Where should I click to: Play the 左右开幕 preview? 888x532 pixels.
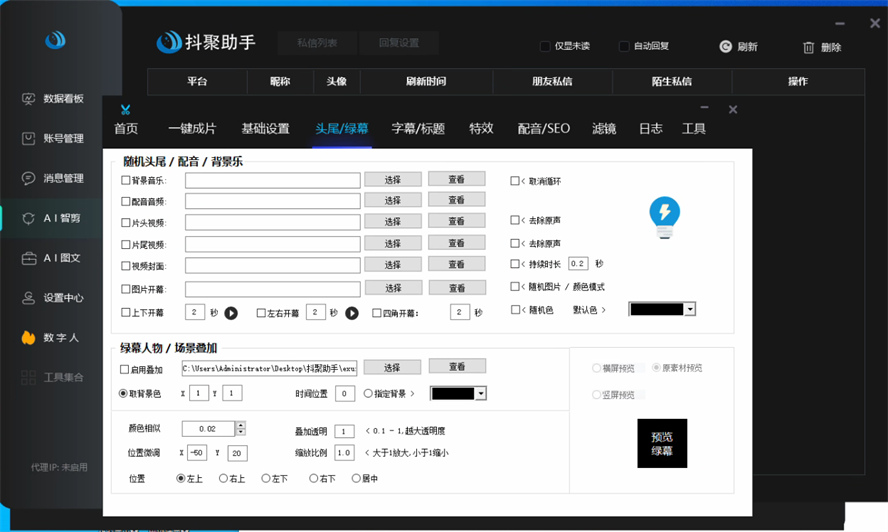pyautogui.click(x=352, y=313)
